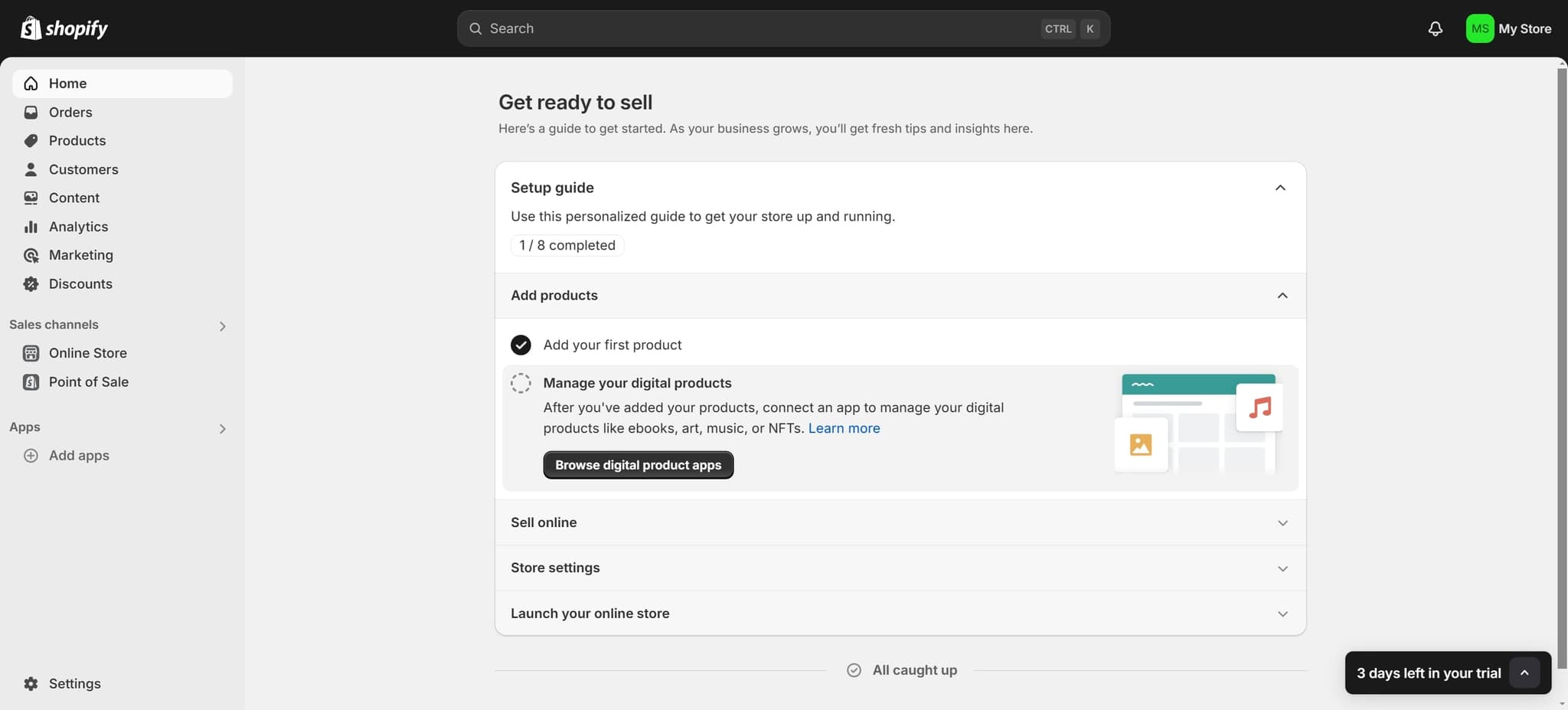Select the Customers section
The height and width of the screenshot is (710, 1568).
(x=83, y=169)
